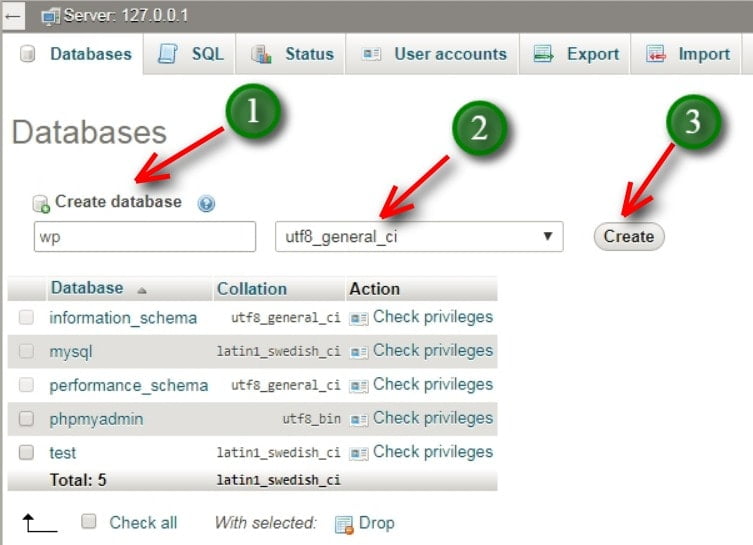This screenshot has height=545, width=753.
Task: Click the utf8_bin collation of phpmyadmin
Action: pos(311,419)
